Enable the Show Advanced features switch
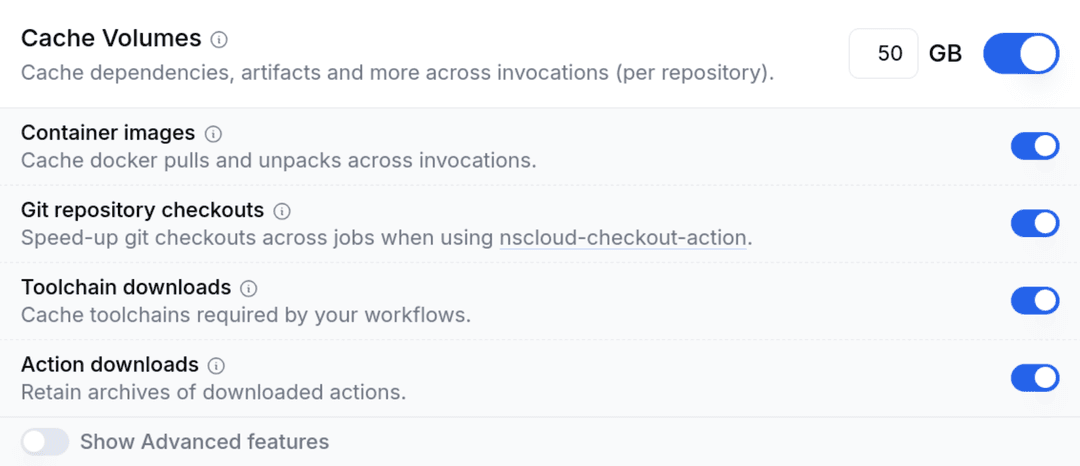1080x466 pixels. (x=45, y=442)
